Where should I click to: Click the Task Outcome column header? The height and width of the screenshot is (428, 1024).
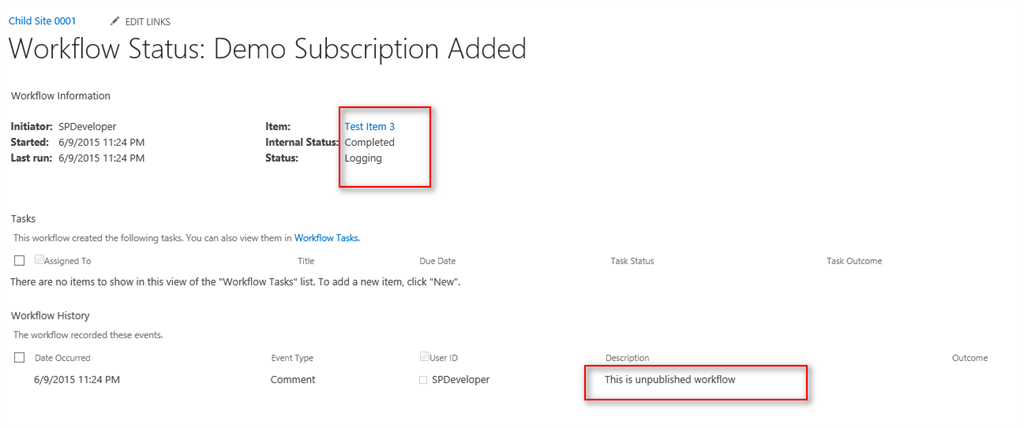(854, 261)
